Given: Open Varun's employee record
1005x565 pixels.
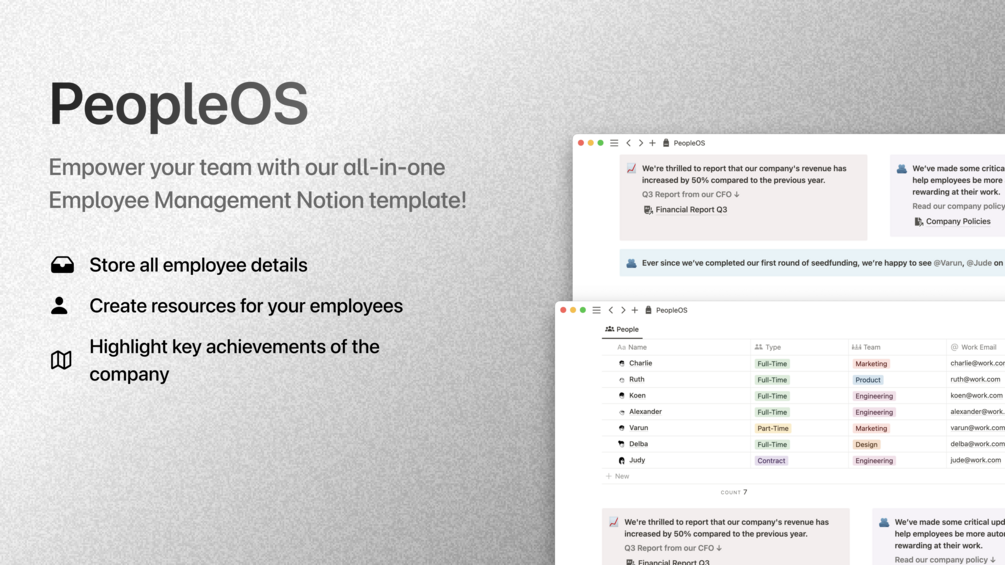Looking at the screenshot, I should click(638, 427).
